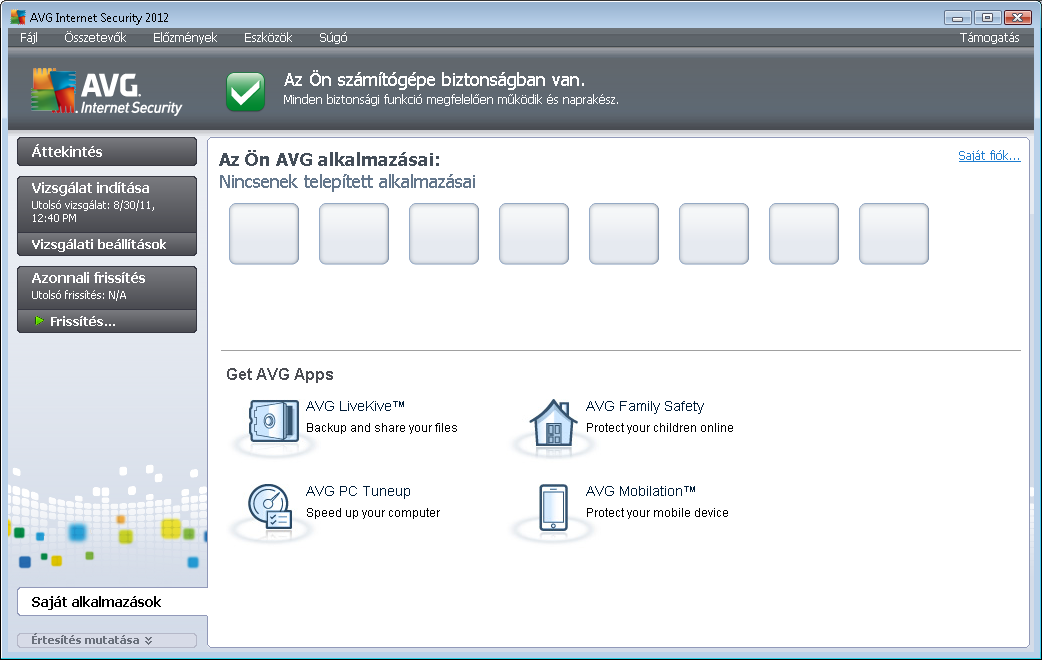Open the Fájl menu

[29, 38]
